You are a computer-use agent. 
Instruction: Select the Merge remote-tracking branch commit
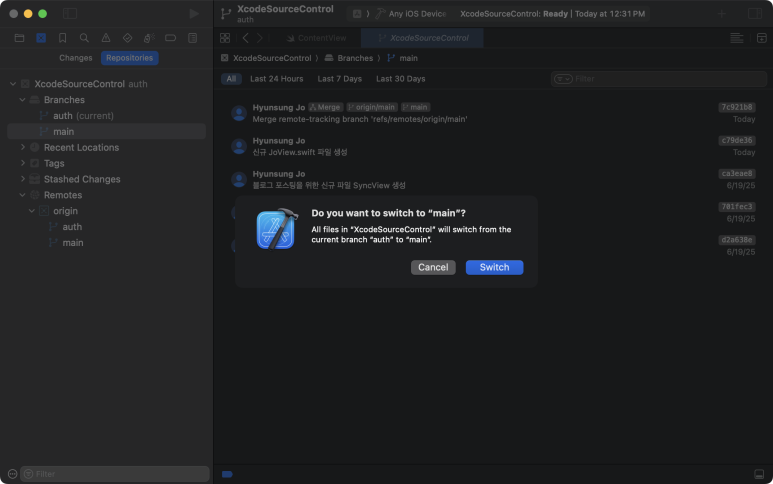point(493,113)
